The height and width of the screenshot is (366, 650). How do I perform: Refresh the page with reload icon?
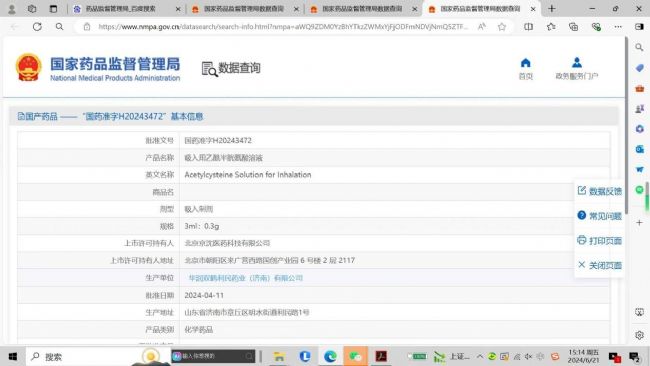(x=37, y=27)
